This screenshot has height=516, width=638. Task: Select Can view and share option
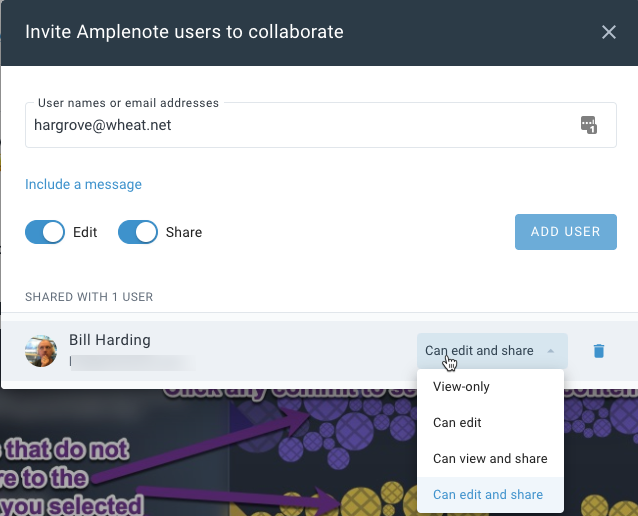[490, 459]
